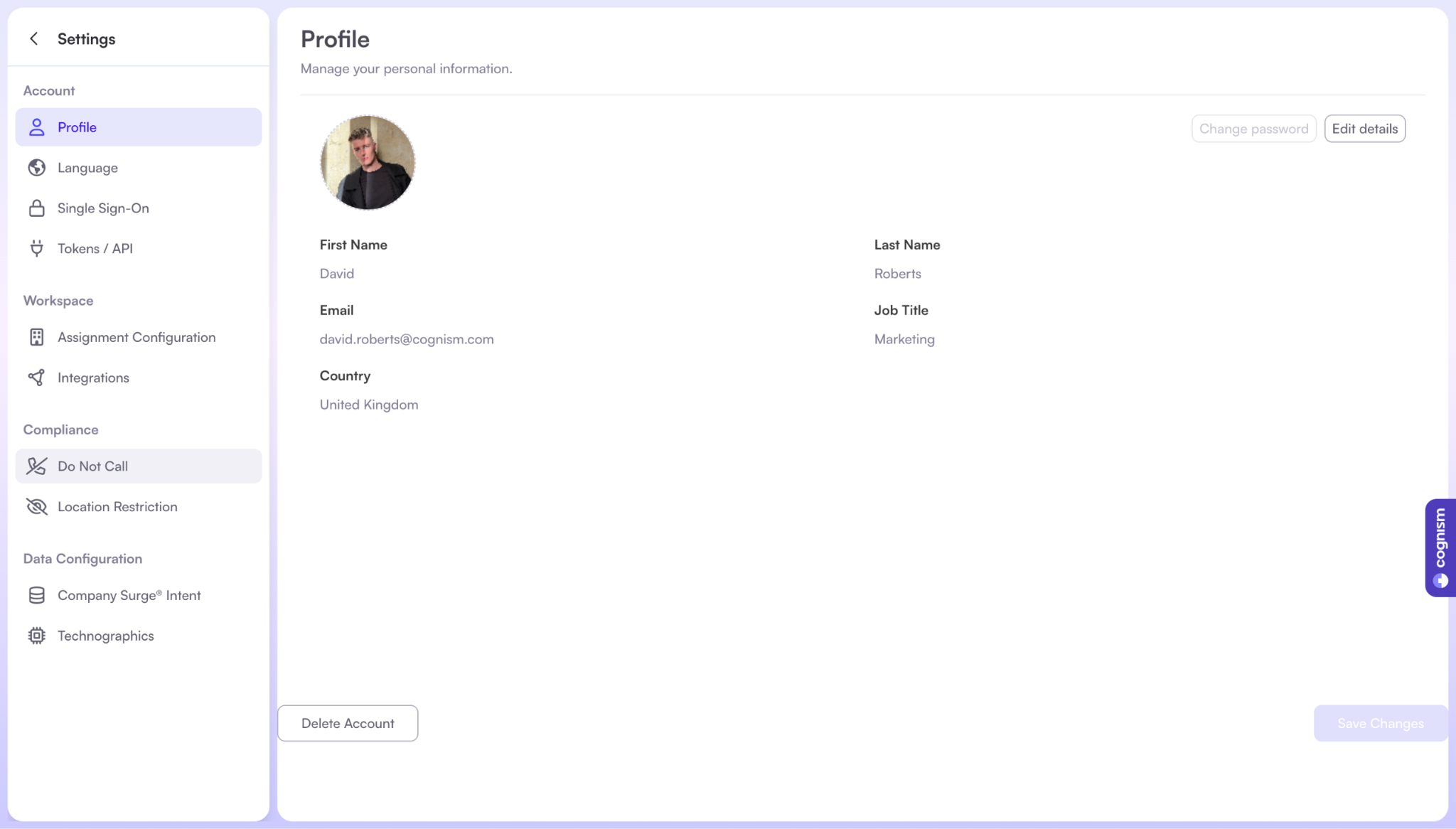Image resolution: width=1456 pixels, height=829 pixels.
Task: Click the Integrations share icon
Action: tap(36, 378)
